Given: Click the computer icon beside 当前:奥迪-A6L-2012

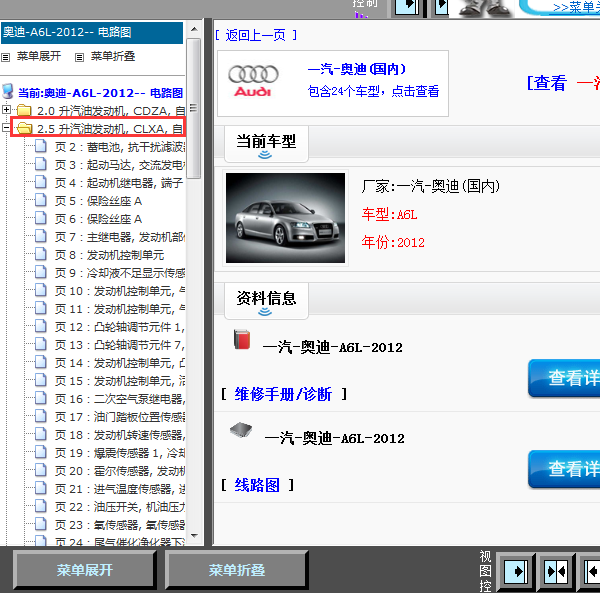Looking at the screenshot, I should [x=8, y=92].
